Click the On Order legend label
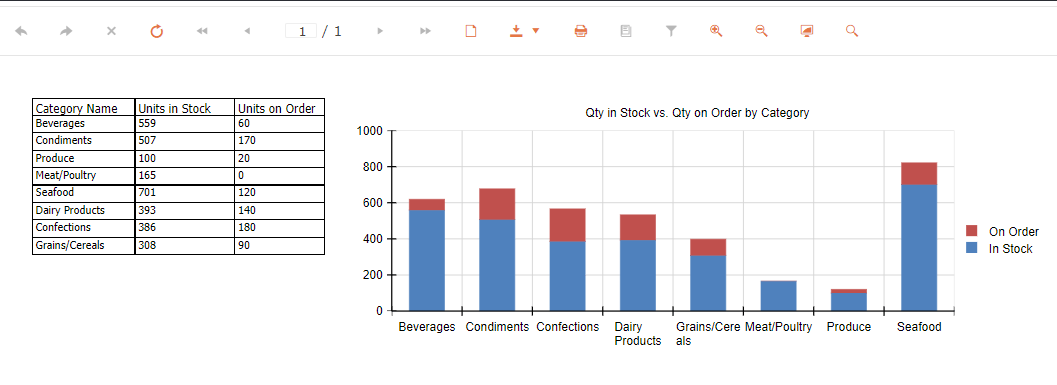1057x385 pixels. [x=1013, y=232]
